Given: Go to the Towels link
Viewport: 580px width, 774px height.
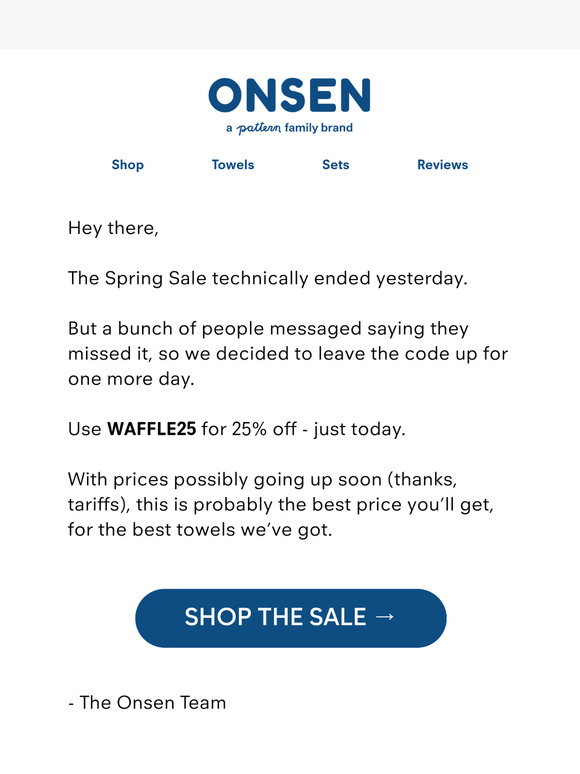Looking at the screenshot, I should [x=233, y=165].
